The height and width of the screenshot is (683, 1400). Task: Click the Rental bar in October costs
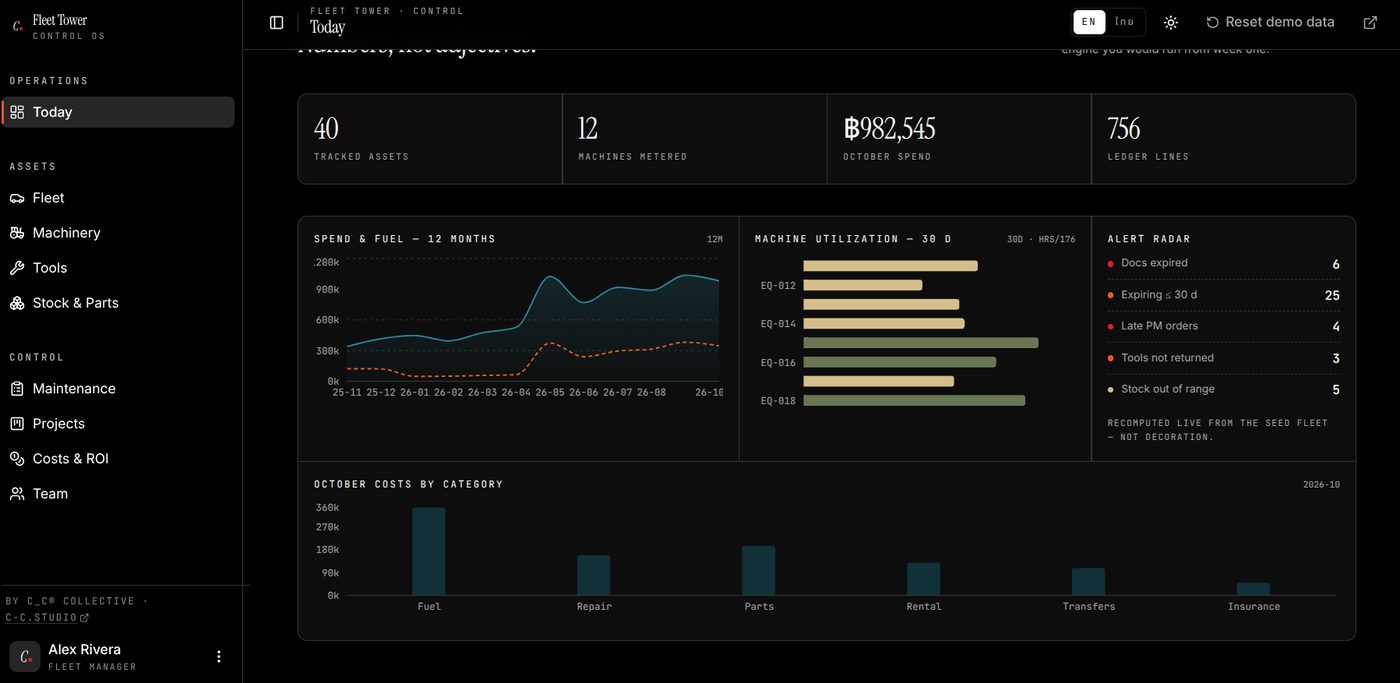924,579
